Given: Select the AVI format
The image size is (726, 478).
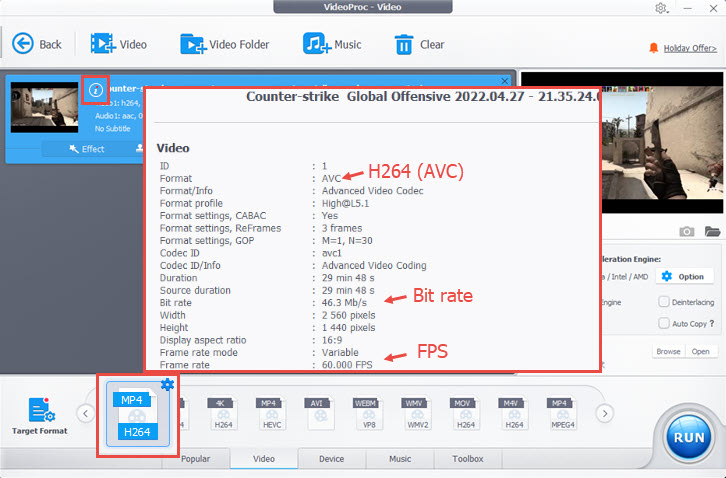Looking at the screenshot, I should coord(320,414).
